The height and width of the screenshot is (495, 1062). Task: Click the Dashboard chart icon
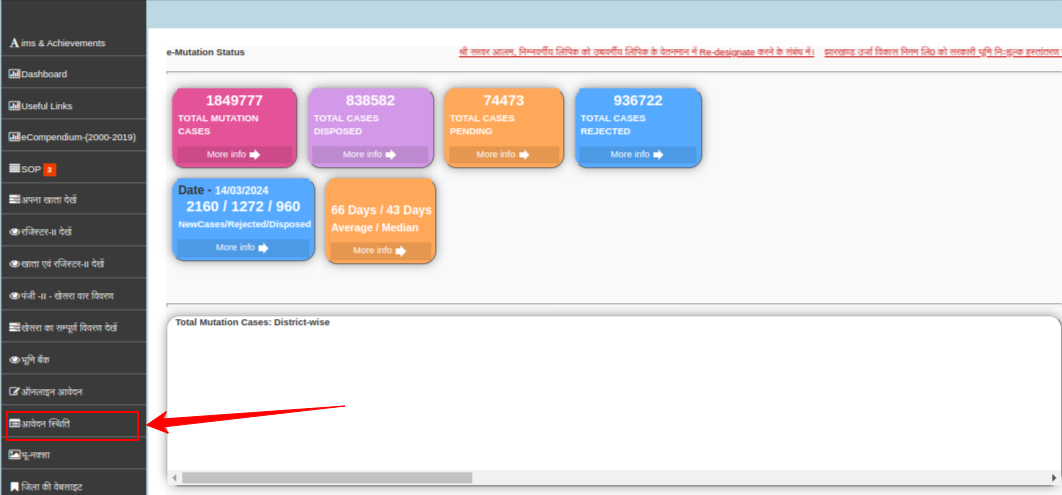14,74
